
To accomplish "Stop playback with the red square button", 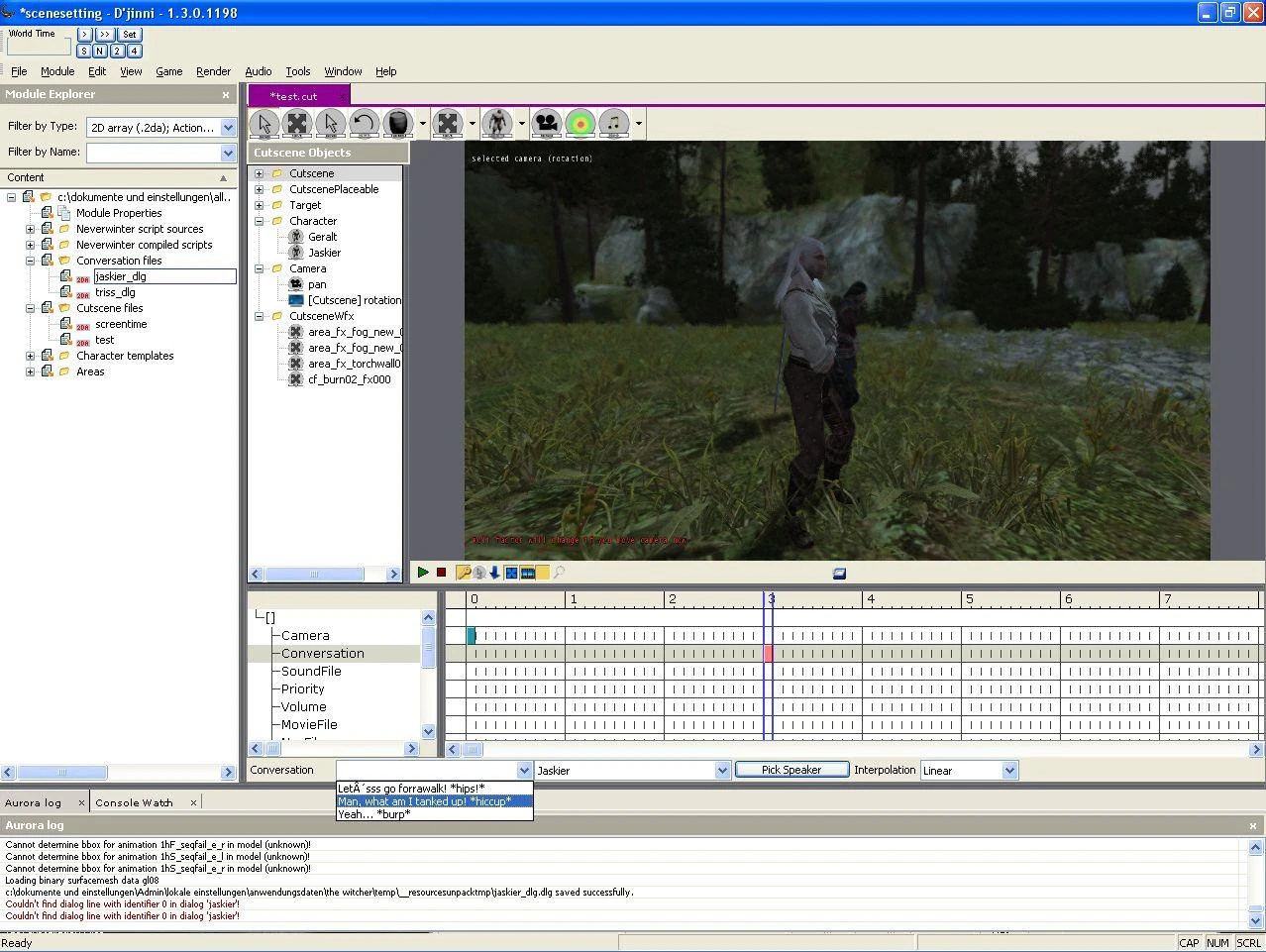I will (441, 573).
